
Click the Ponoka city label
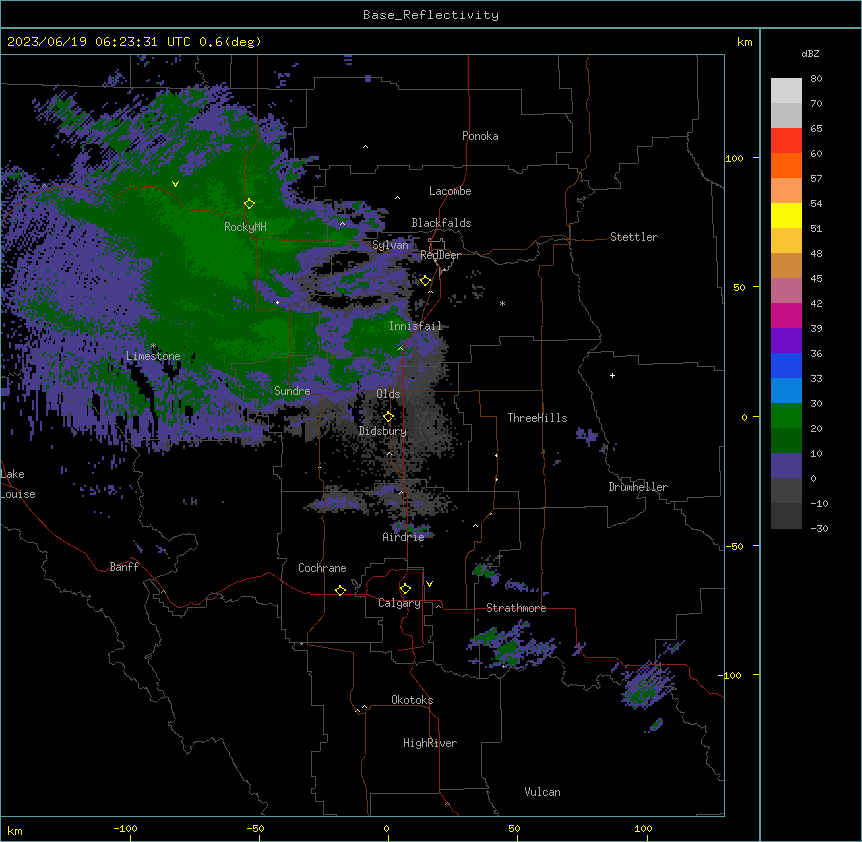[480, 136]
